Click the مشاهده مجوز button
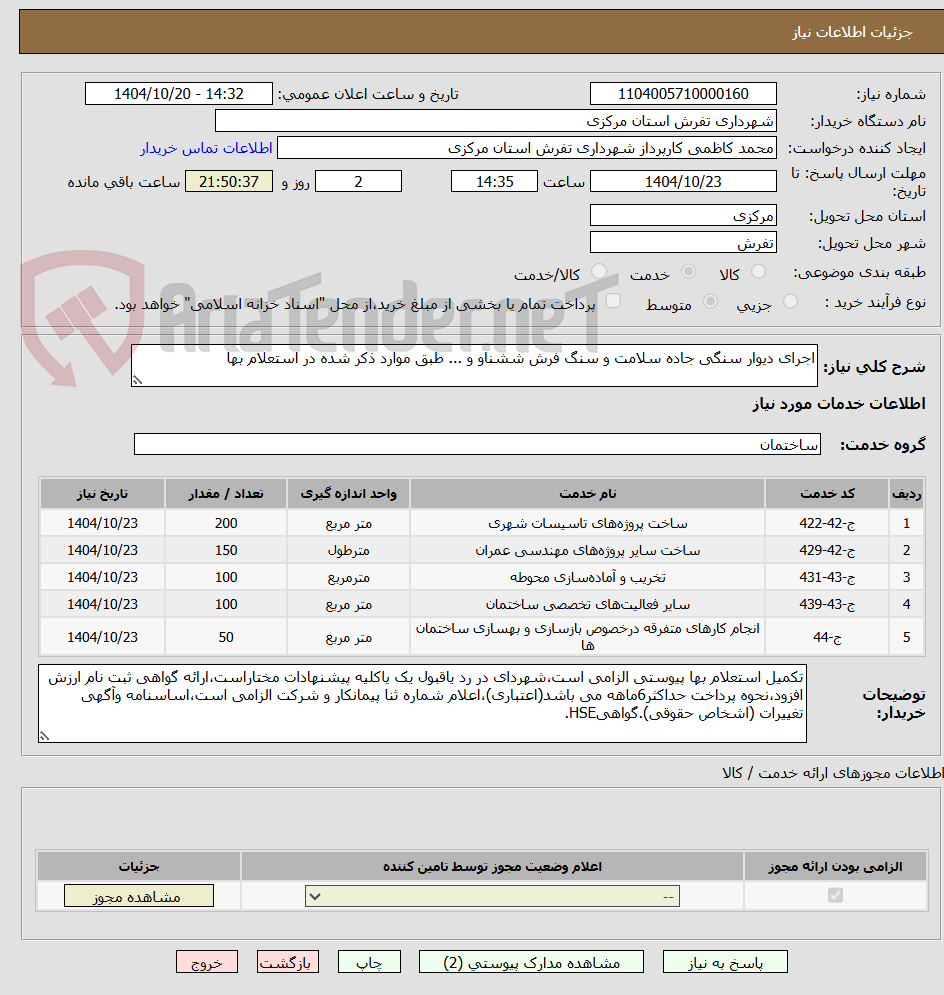Image resolution: width=944 pixels, height=995 pixels. point(138,896)
